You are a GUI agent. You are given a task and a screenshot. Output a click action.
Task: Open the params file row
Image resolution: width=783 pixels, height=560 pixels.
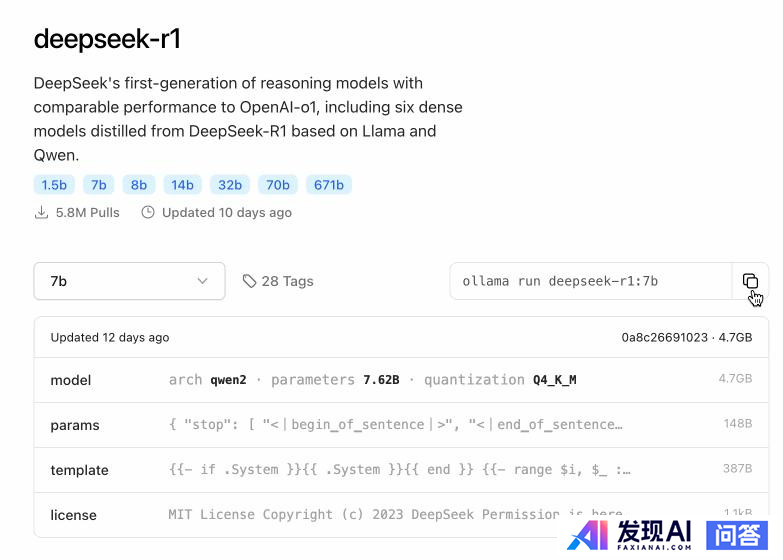(x=400, y=425)
